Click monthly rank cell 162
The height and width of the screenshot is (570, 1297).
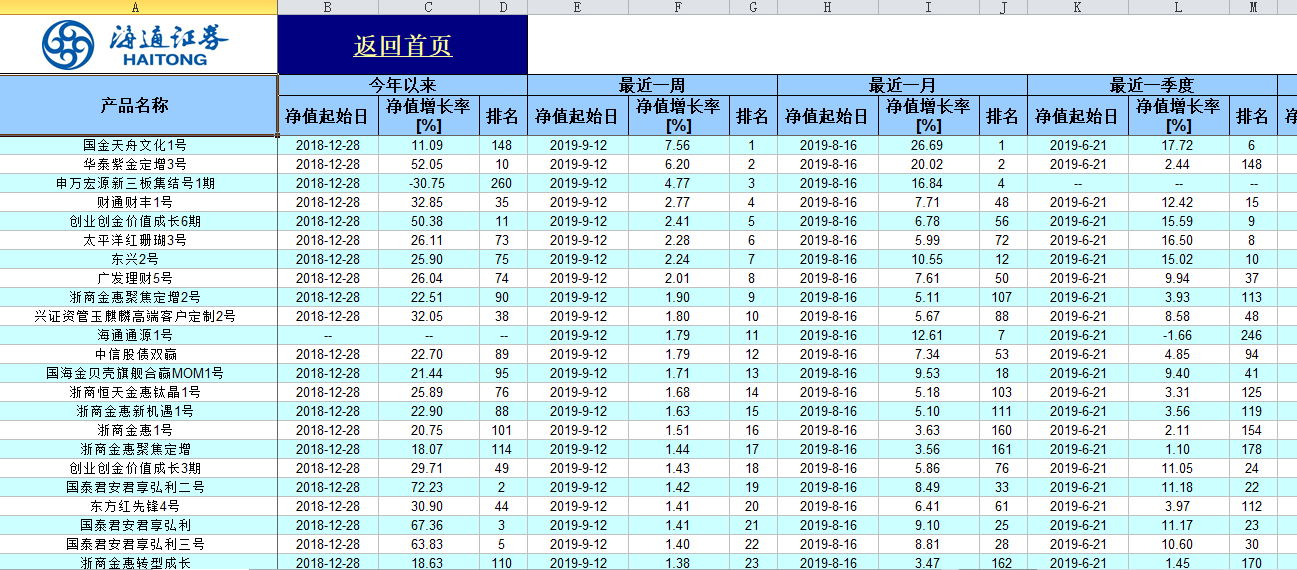tap(1002, 563)
